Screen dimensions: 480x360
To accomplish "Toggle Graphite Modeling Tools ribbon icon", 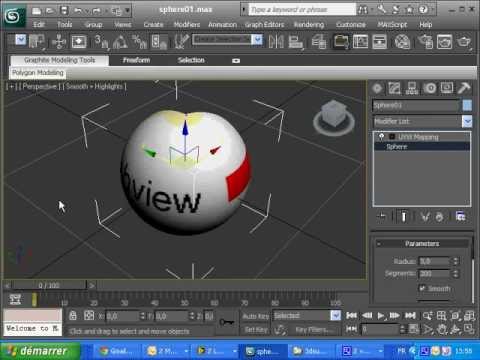I will pyautogui.click(x=340, y=42).
